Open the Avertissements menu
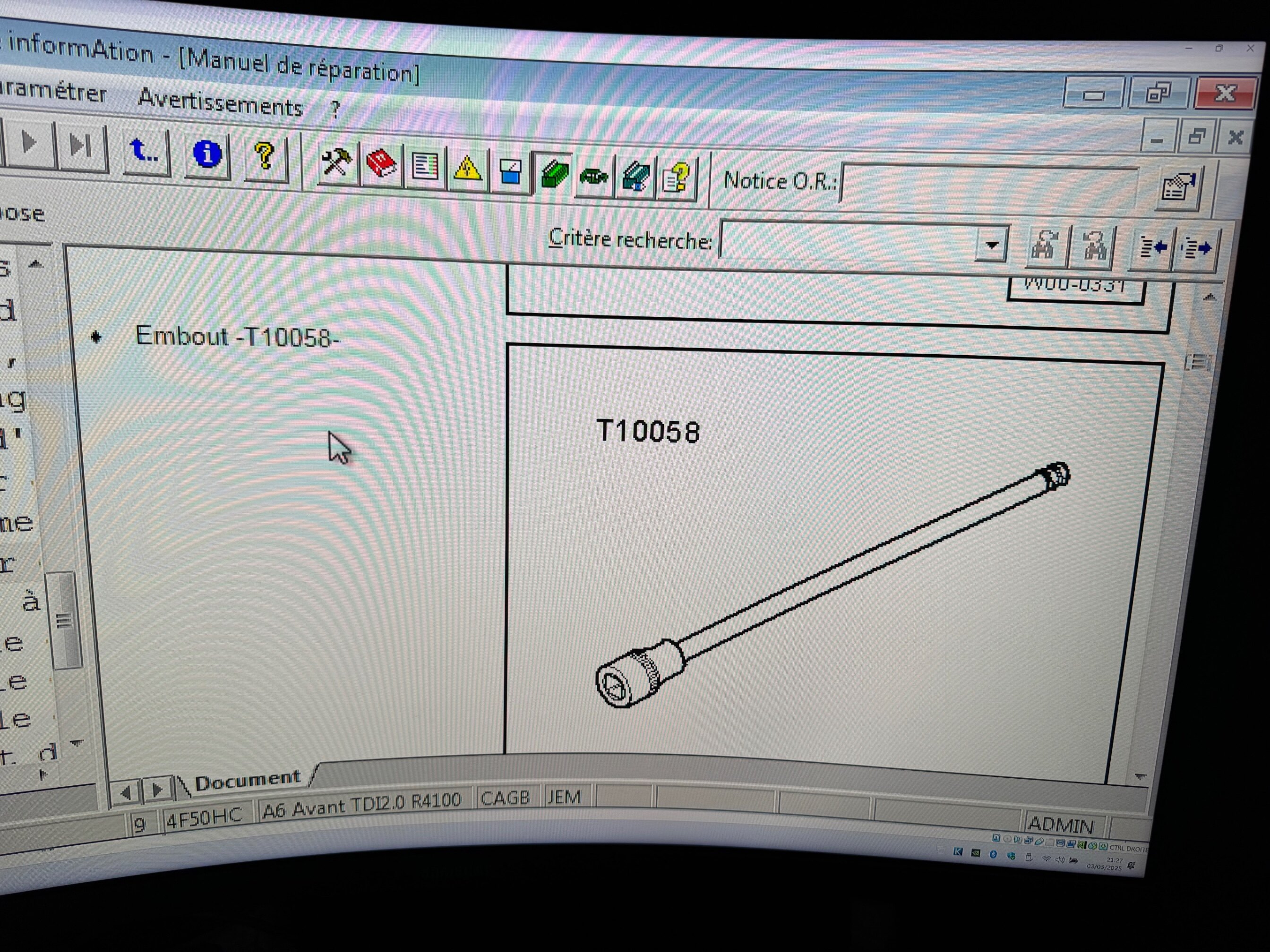 221,104
